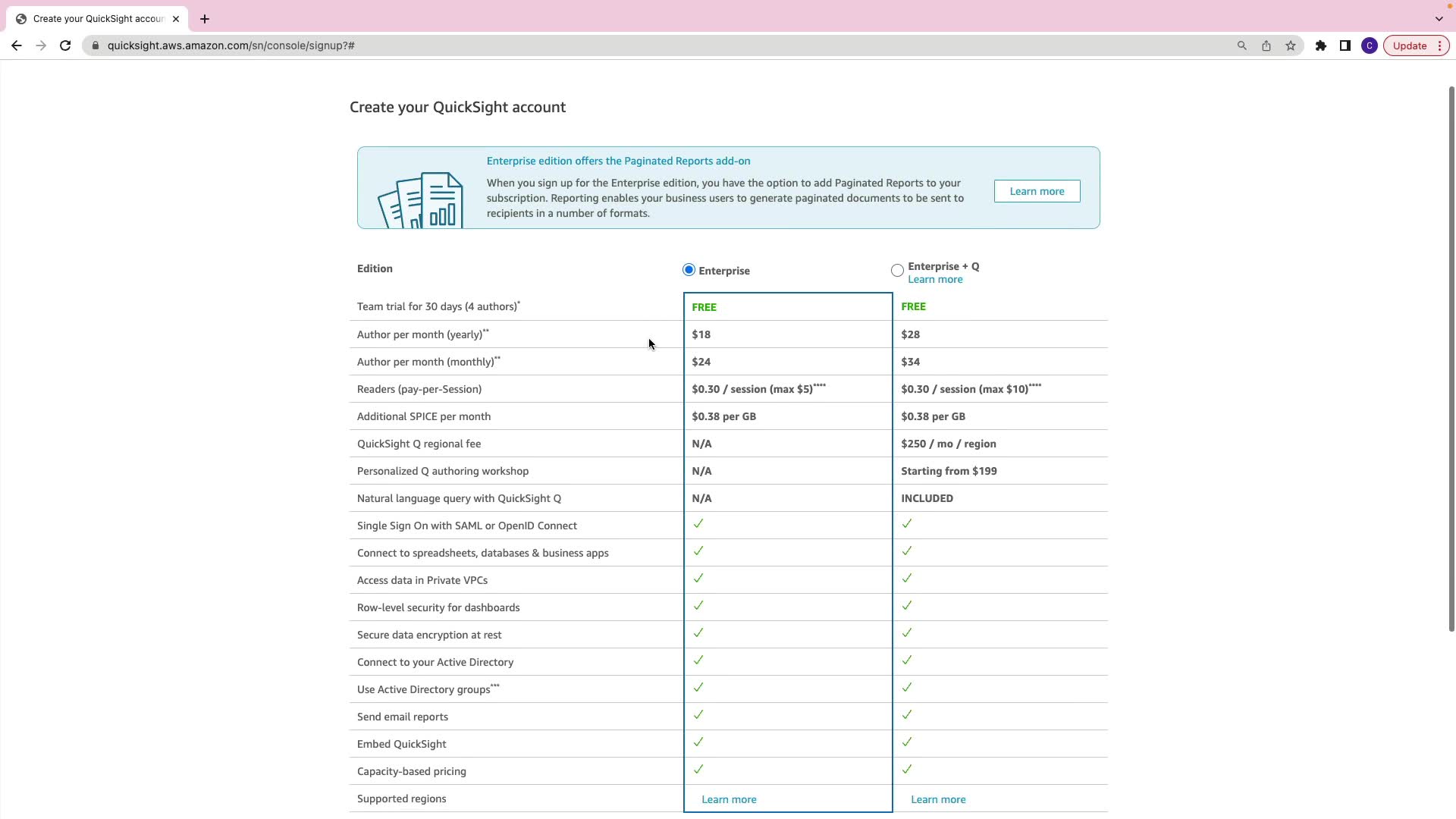Close the Create your QuickSight account tab
Image resolution: width=1456 pixels, height=819 pixels.
point(176,19)
